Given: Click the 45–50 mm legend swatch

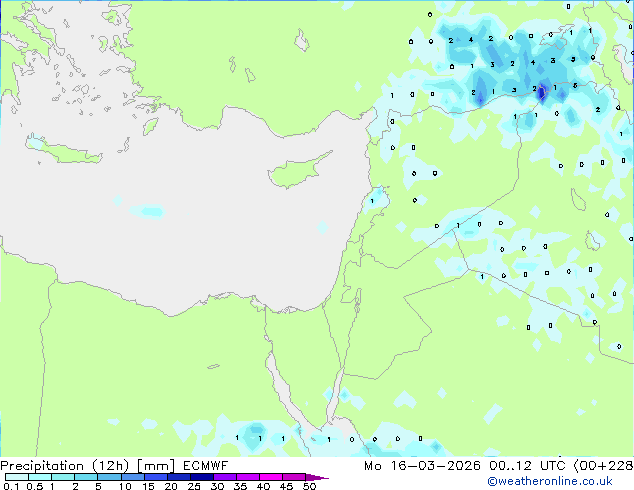Looking at the screenshot, I should click(294, 477).
